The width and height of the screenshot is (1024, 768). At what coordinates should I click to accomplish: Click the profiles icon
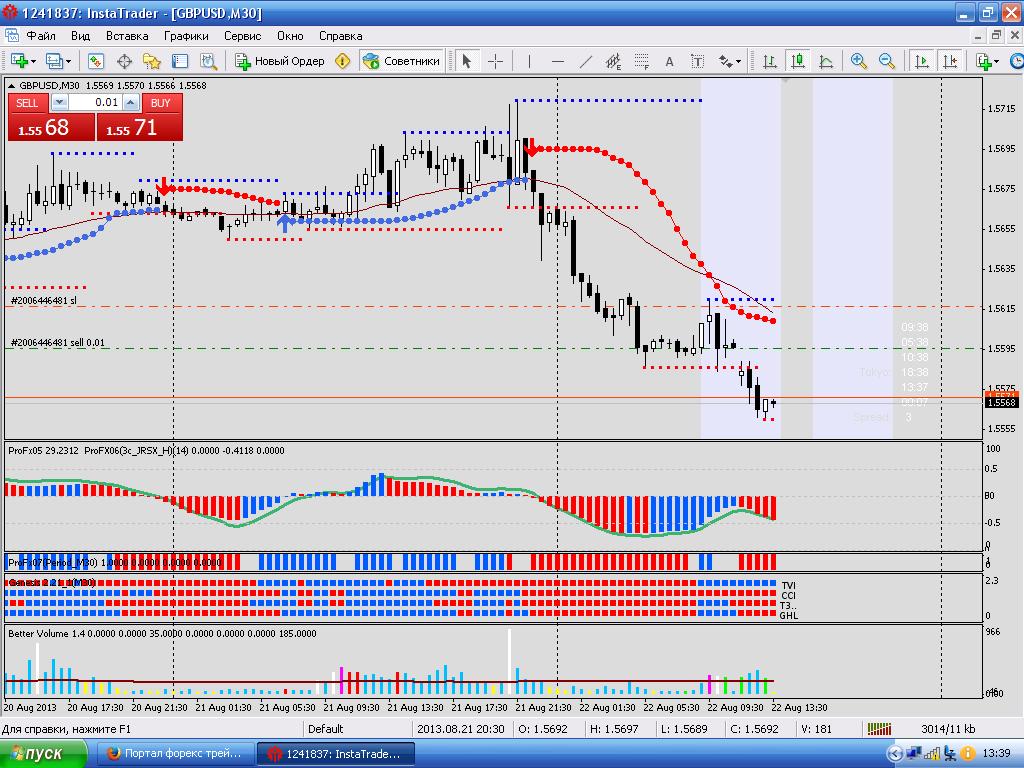point(54,61)
